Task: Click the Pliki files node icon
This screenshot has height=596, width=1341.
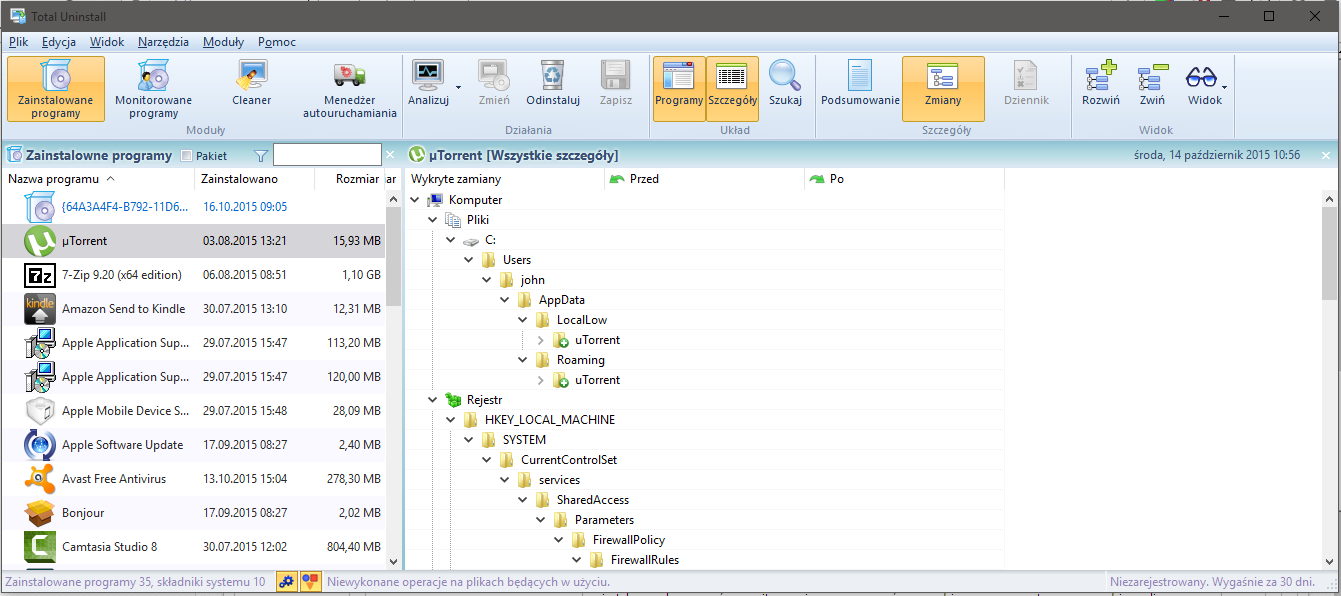Action: [453, 220]
